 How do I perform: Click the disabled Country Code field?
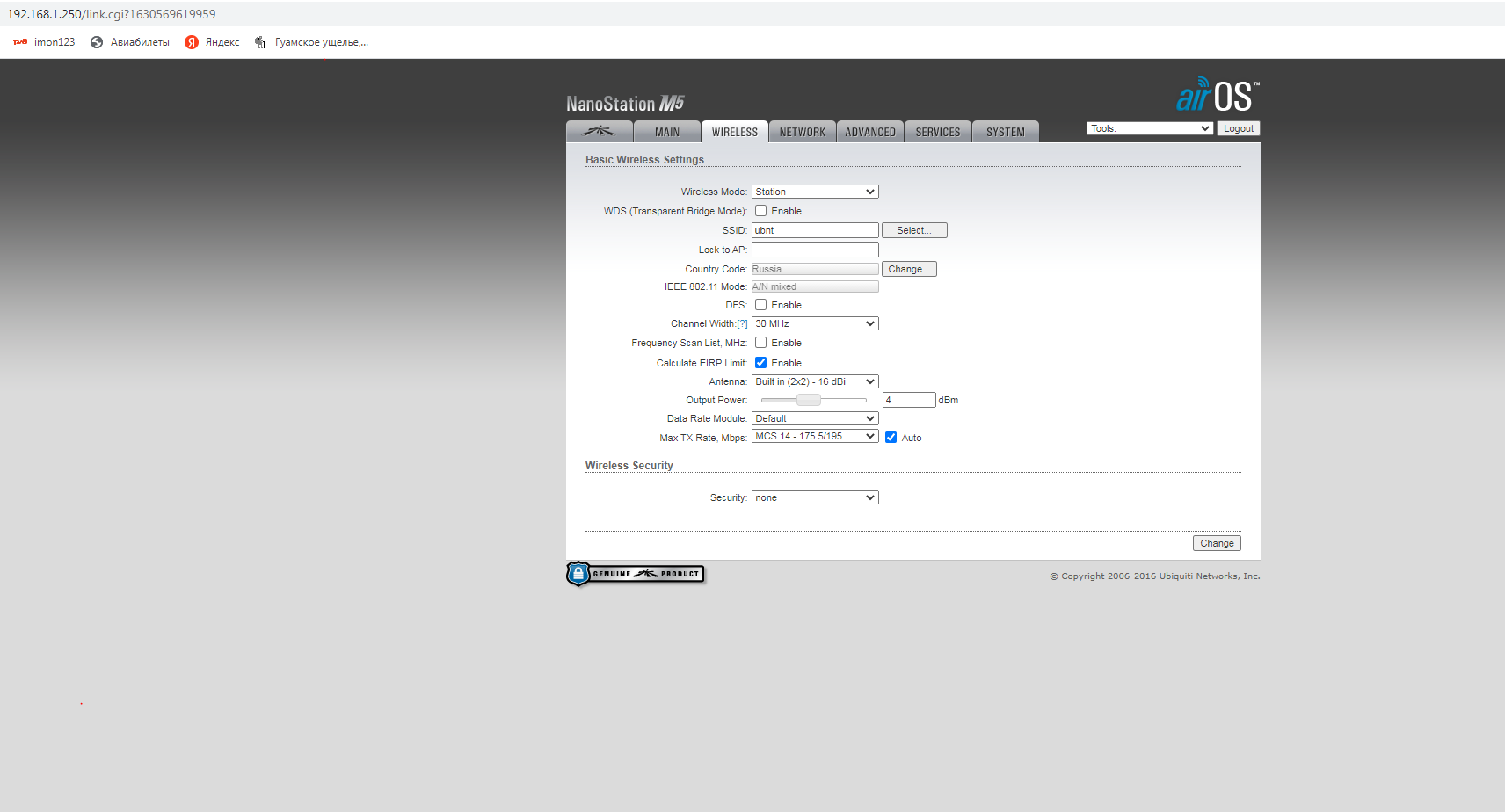point(815,269)
